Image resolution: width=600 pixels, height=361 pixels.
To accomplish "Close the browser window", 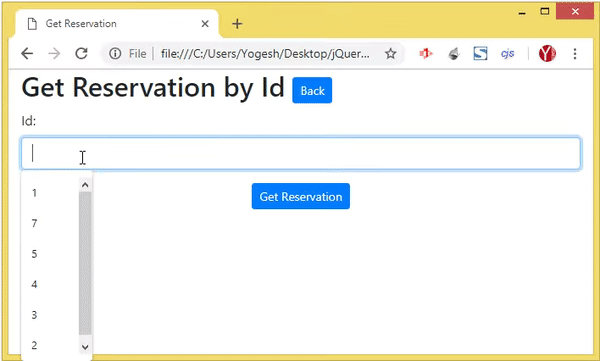I will point(575,11).
